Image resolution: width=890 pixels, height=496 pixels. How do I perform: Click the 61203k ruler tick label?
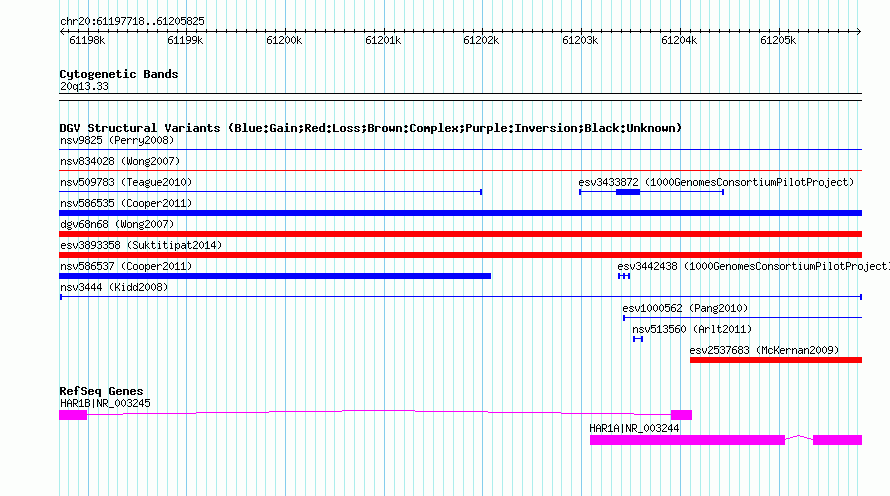click(x=580, y=40)
